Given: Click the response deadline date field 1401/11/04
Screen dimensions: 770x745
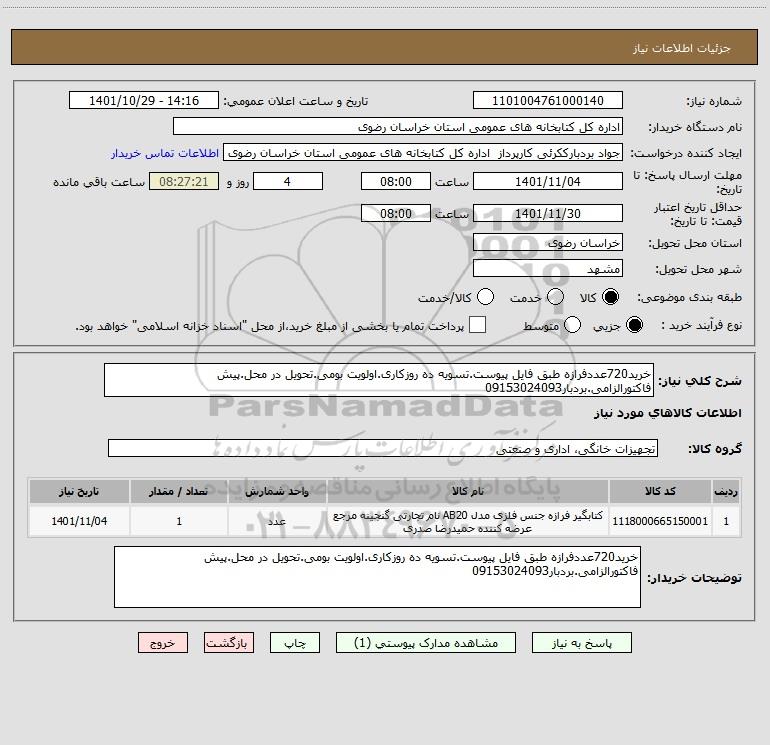Looking at the screenshot, I should coord(548,182).
